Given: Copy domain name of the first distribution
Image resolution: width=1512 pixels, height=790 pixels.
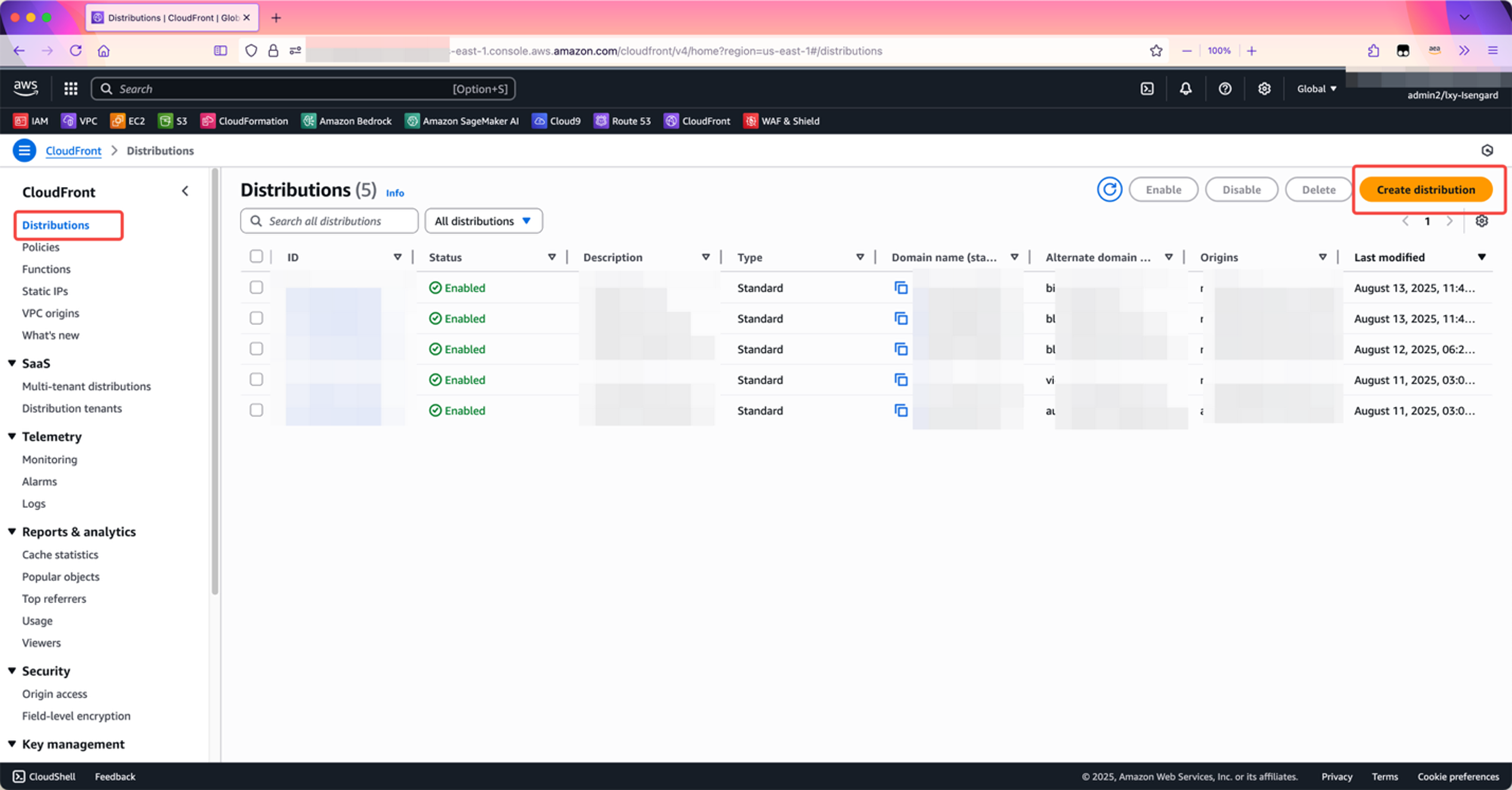Looking at the screenshot, I should click(x=900, y=287).
